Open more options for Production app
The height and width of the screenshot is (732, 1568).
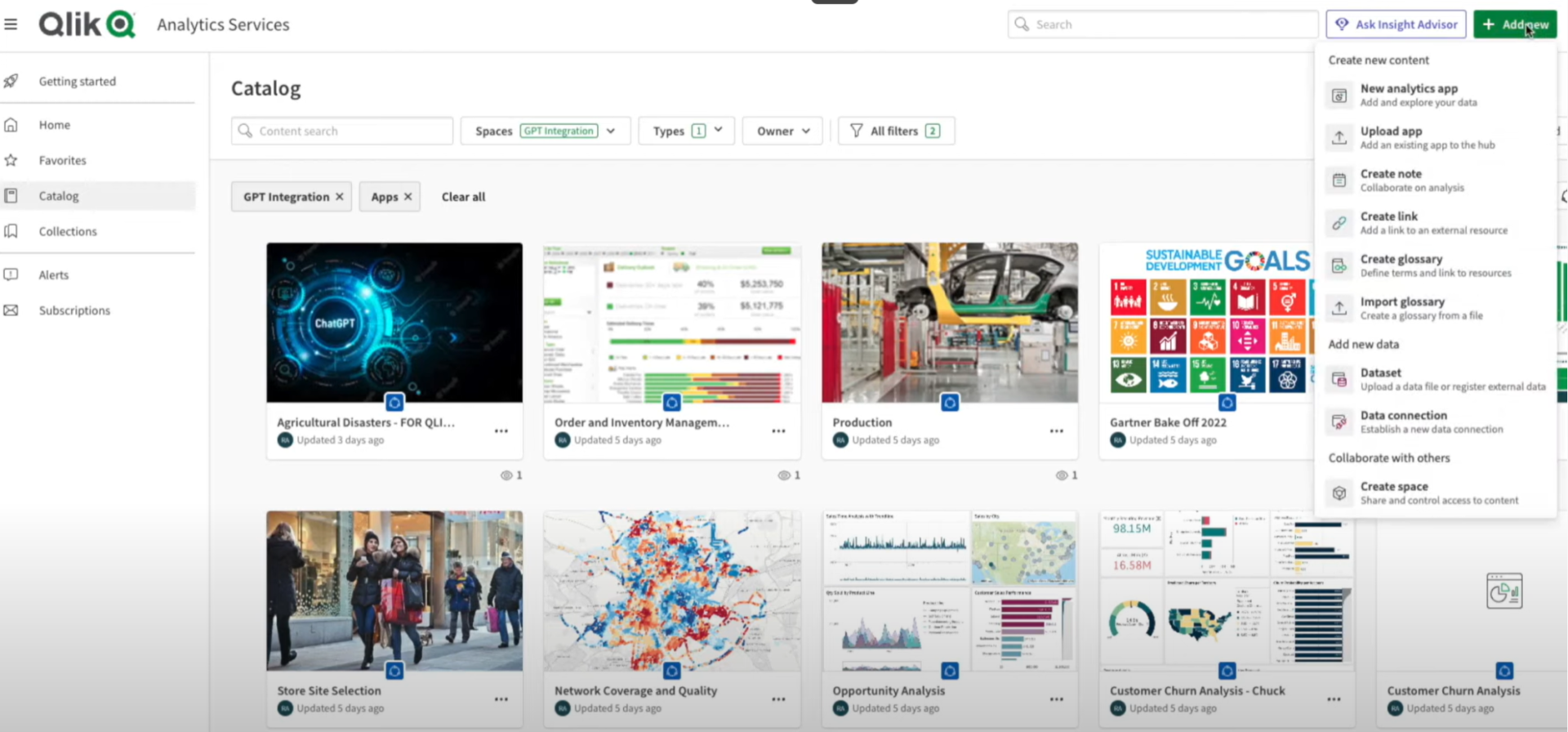click(x=1056, y=431)
